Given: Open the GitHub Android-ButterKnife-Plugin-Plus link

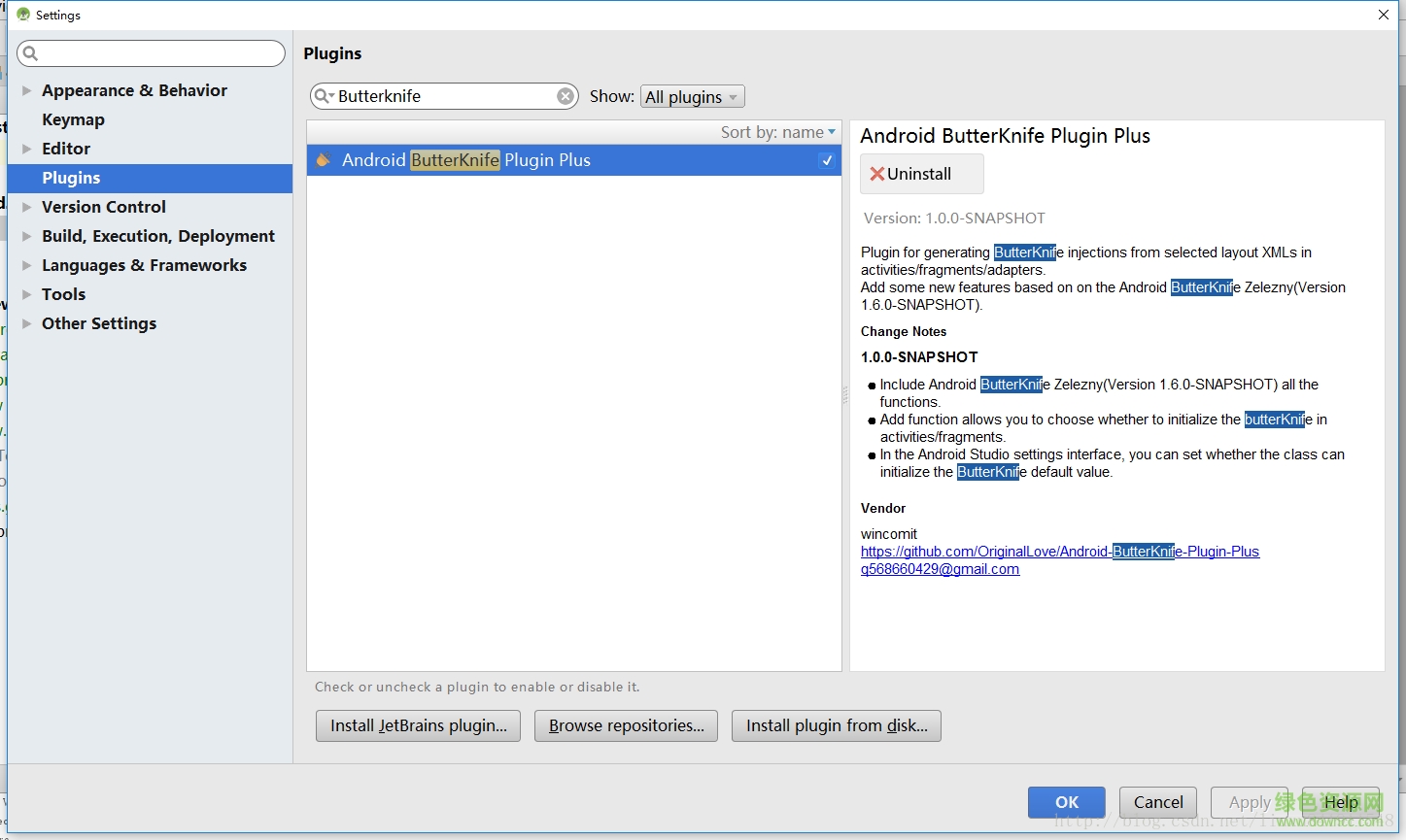Looking at the screenshot, I should coord(1059,552).
